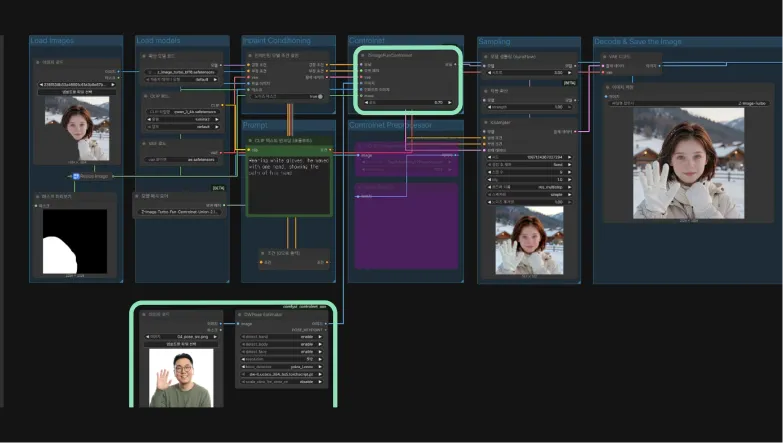Open the z_image_turbo safetensors model dropdown
The height and width of the screenshot is (443, 783).
click(182, 72)
